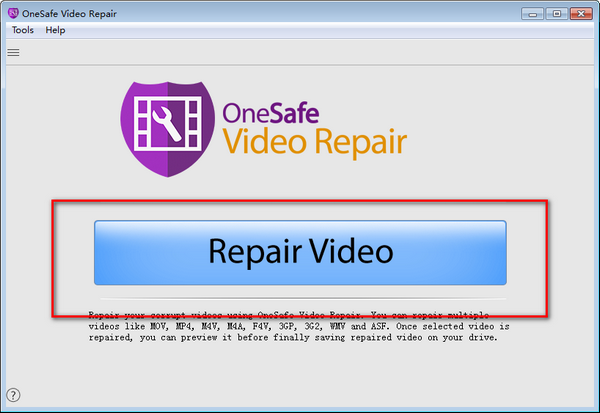600x413 pixels.
Task: Click the white wrench inside the shield logo
Action: (x=167, y=124)
